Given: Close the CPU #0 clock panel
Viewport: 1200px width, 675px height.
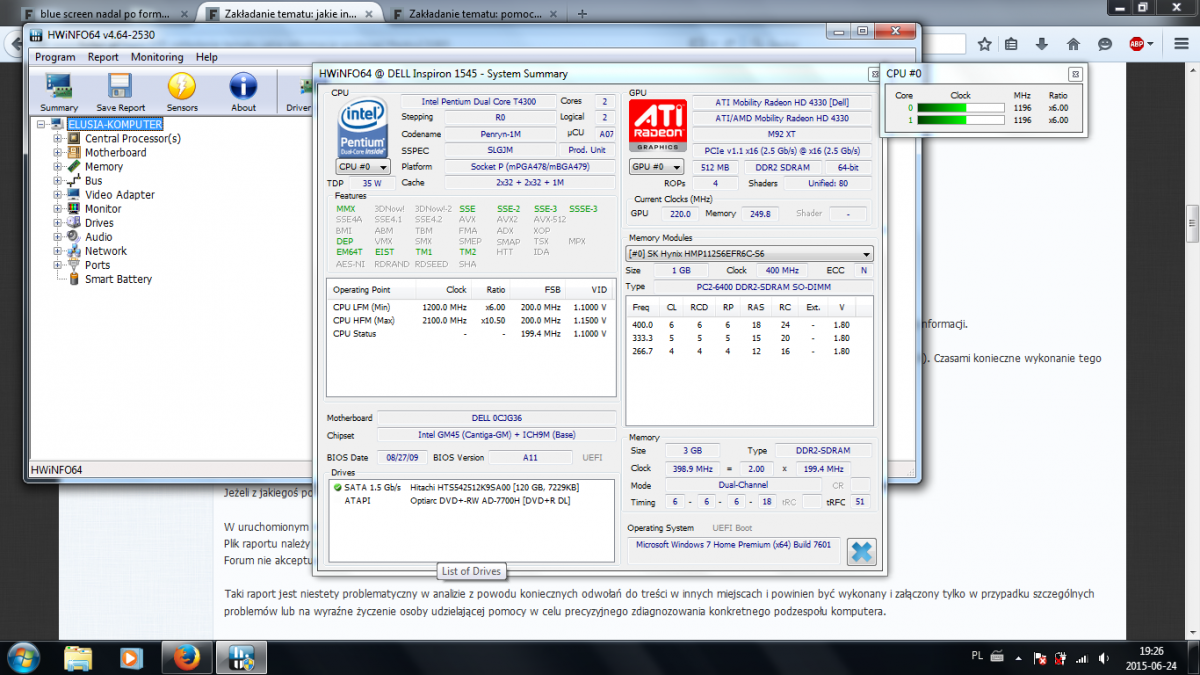Looking at the screenshot, I should pos(1075,74).
